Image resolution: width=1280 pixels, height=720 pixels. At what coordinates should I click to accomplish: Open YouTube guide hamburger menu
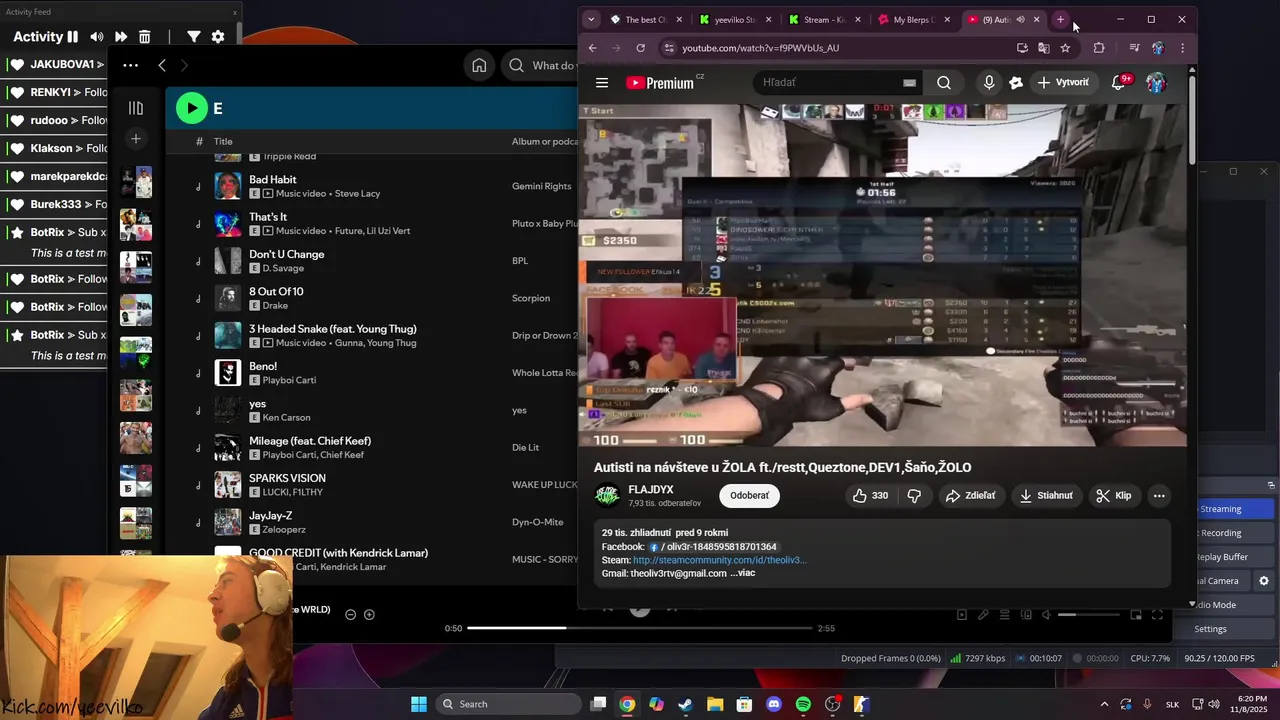[x=601, y=83]
